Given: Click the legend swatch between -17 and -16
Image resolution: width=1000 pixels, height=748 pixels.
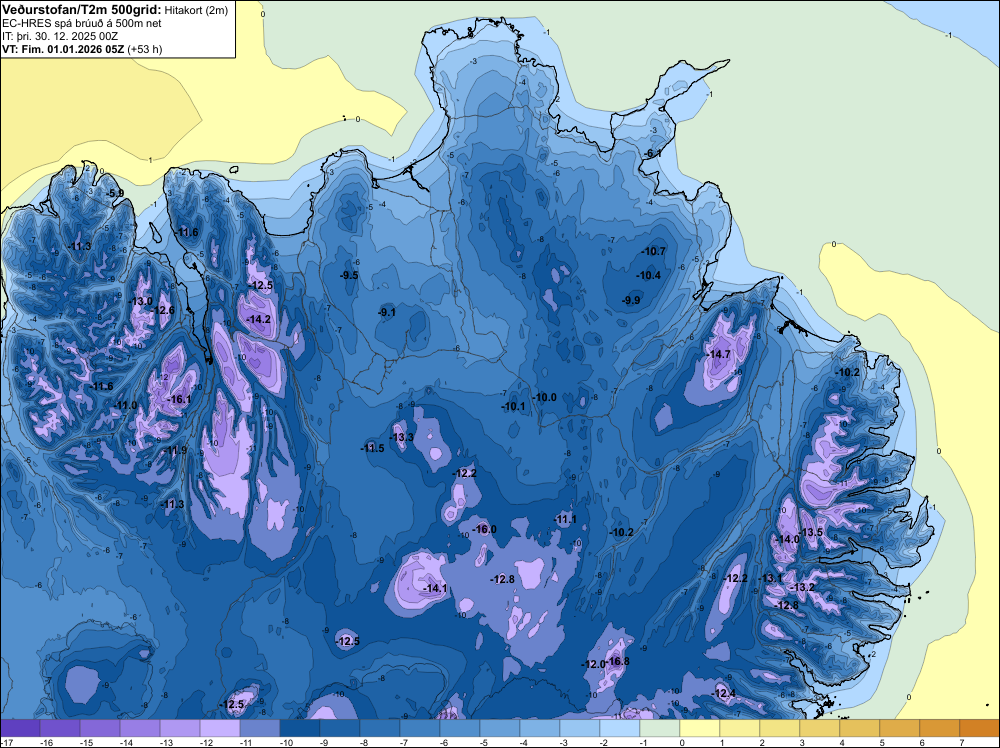Looking at the screenshot, I should [20, 728].
